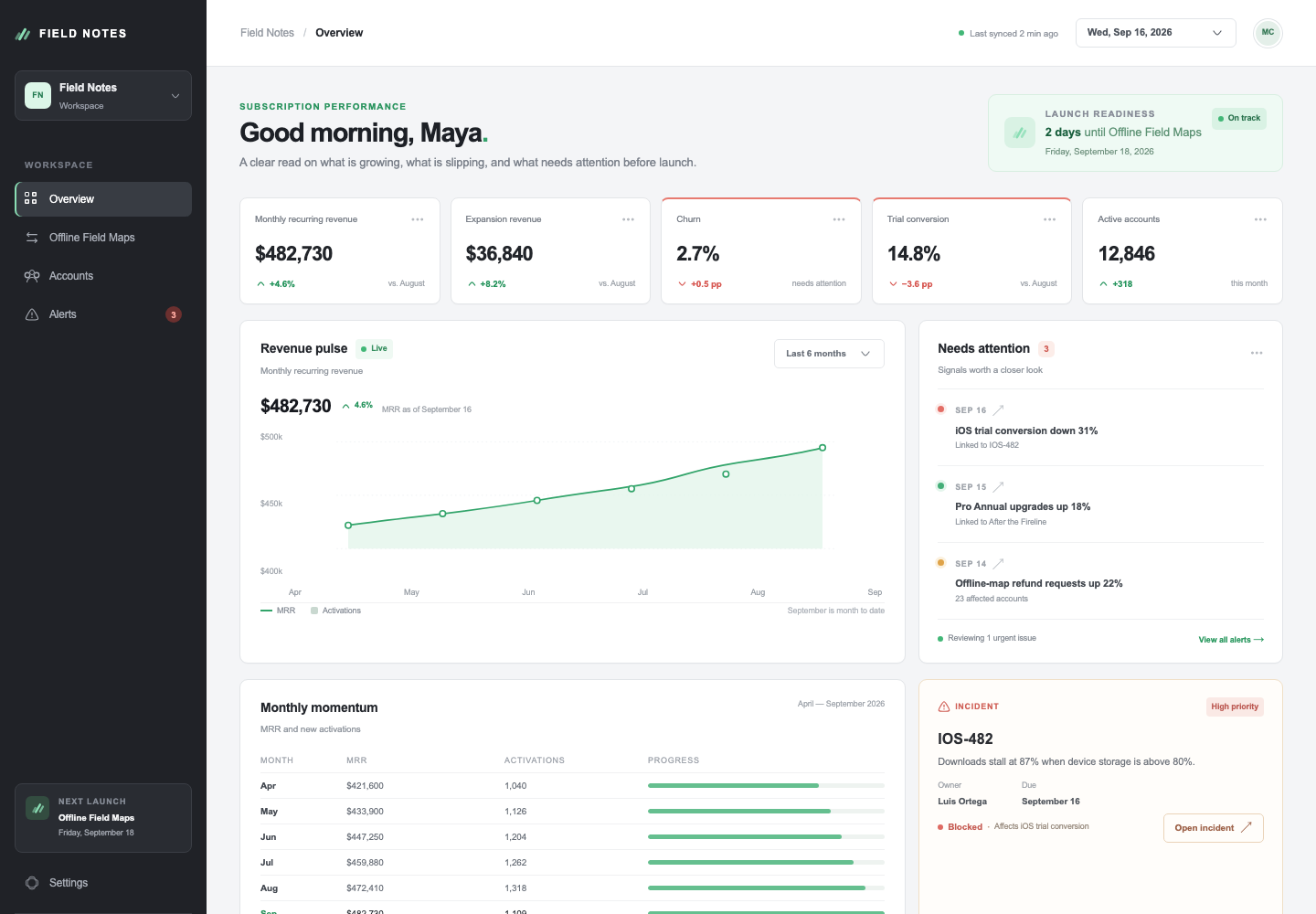Screen dimensions: 1316x914
Task: Open the Overview grid icon in sidebar
Action: click(31, 198)
